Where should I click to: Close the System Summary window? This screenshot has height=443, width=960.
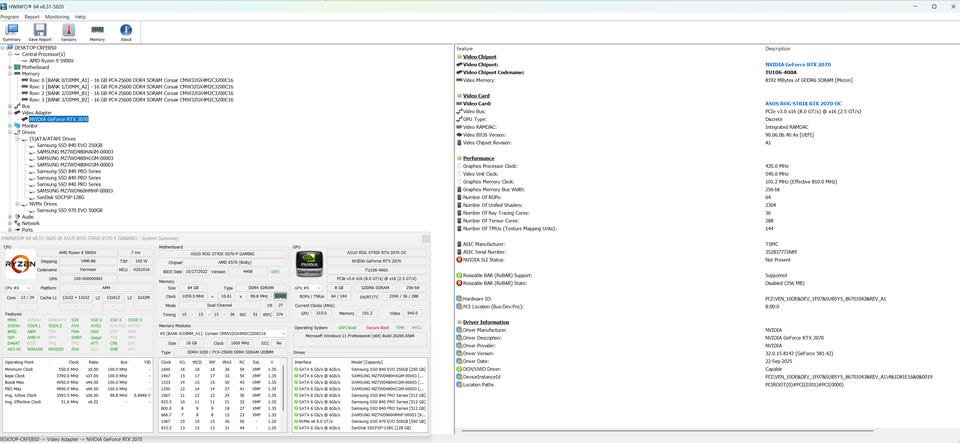tap(426, 238)
